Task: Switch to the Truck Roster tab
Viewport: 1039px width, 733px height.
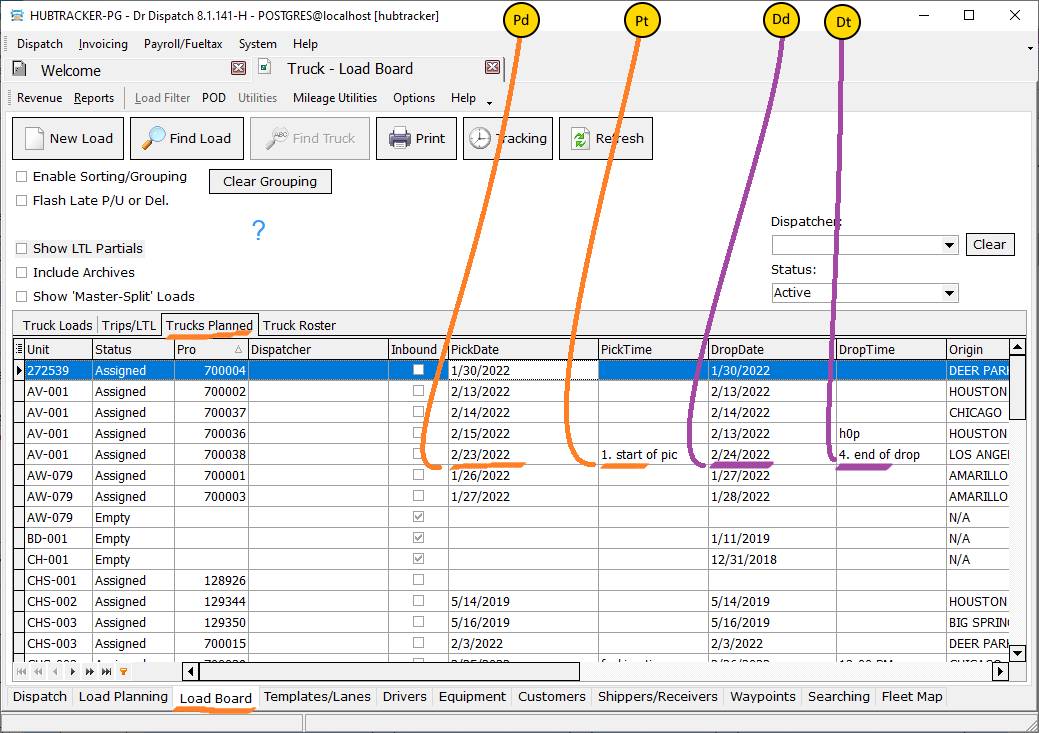Action: click(x=299, y=325)
